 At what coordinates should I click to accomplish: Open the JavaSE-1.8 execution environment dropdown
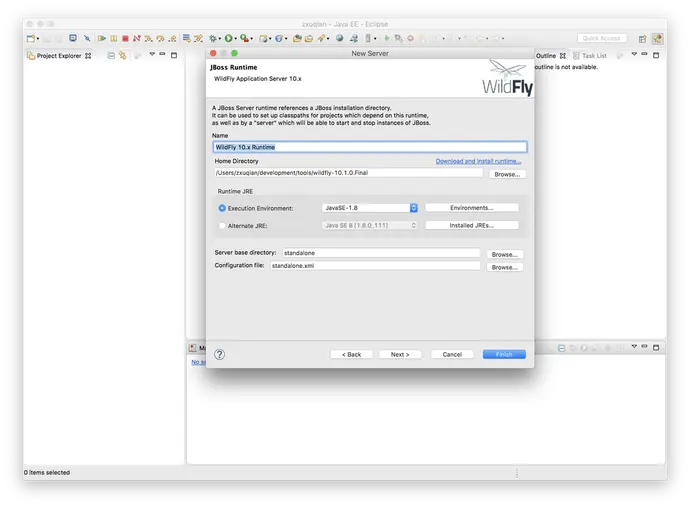pyautogui.click(x=370, y=208)
